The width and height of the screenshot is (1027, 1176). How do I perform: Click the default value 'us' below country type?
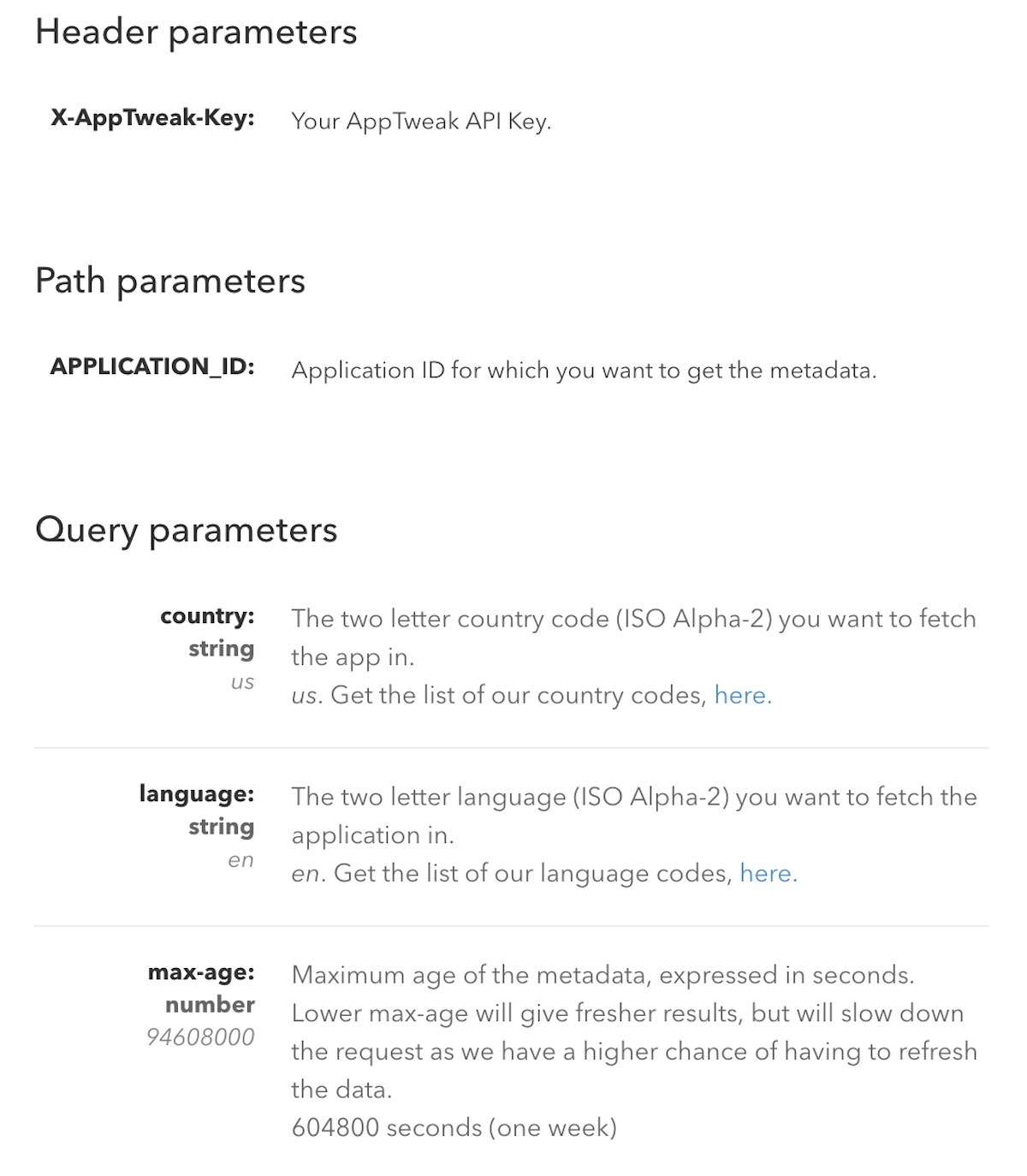click(242, 682)
